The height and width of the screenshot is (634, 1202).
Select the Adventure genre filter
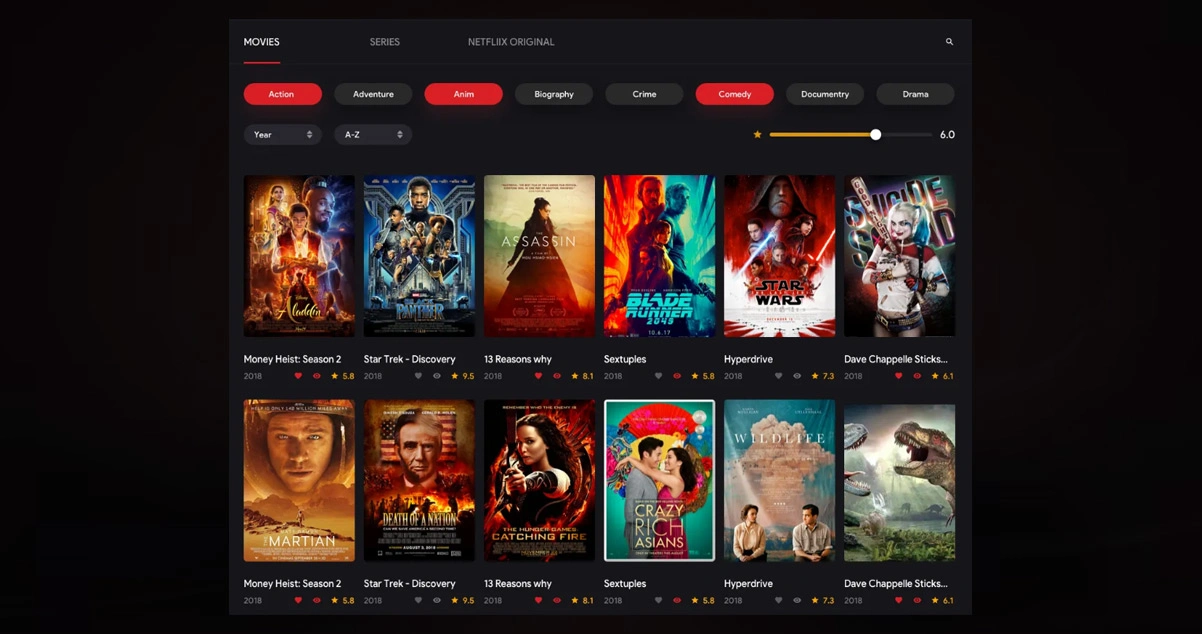[373, 94]
